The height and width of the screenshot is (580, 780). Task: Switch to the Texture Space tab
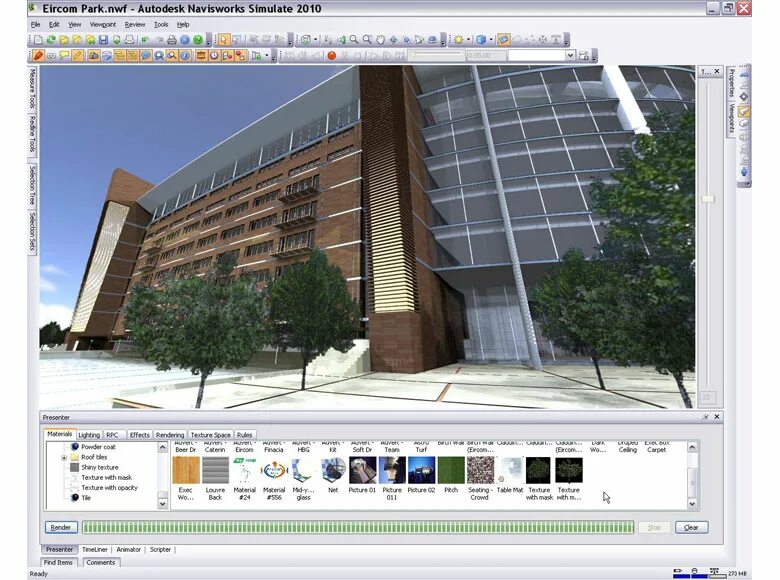pyautogui.click(x=210, y=435)
